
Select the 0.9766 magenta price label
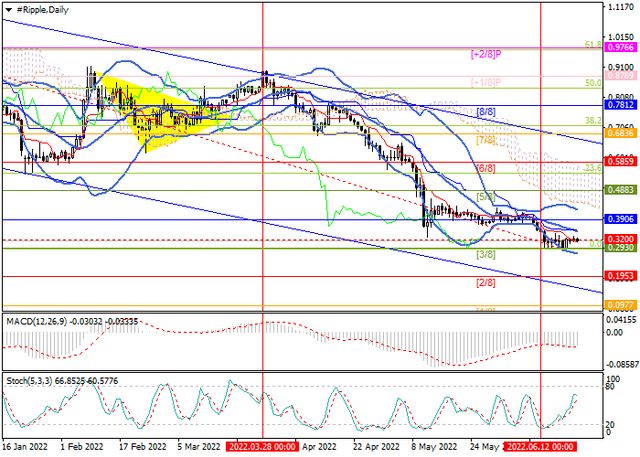[621, 47]
